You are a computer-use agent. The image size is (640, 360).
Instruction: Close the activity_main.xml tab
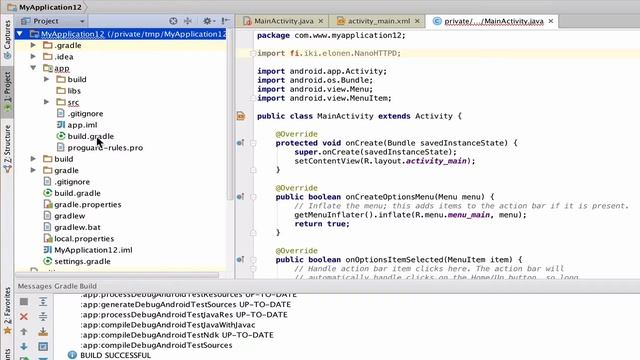click(417, 21)
